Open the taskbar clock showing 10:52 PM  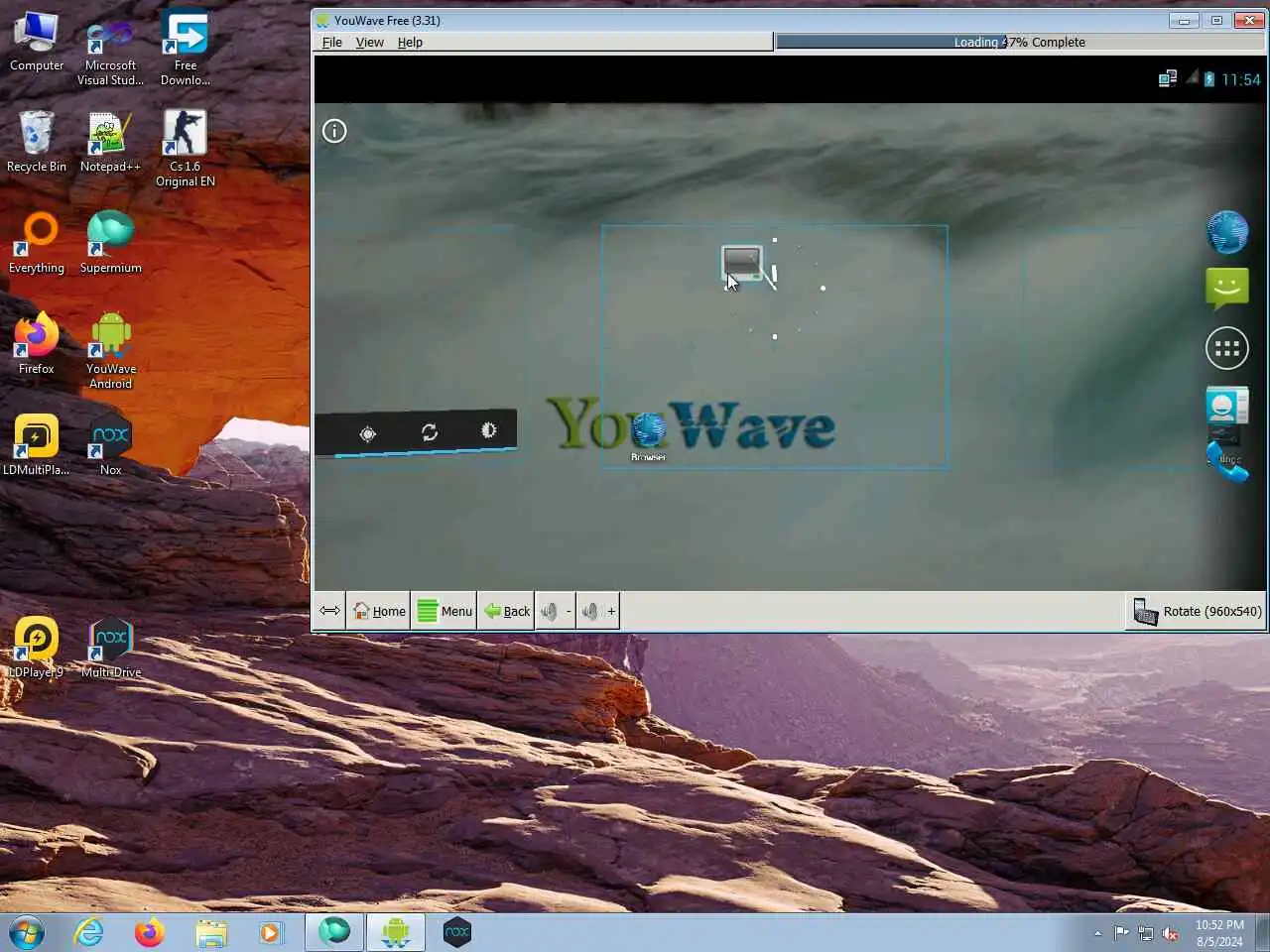1219,933
